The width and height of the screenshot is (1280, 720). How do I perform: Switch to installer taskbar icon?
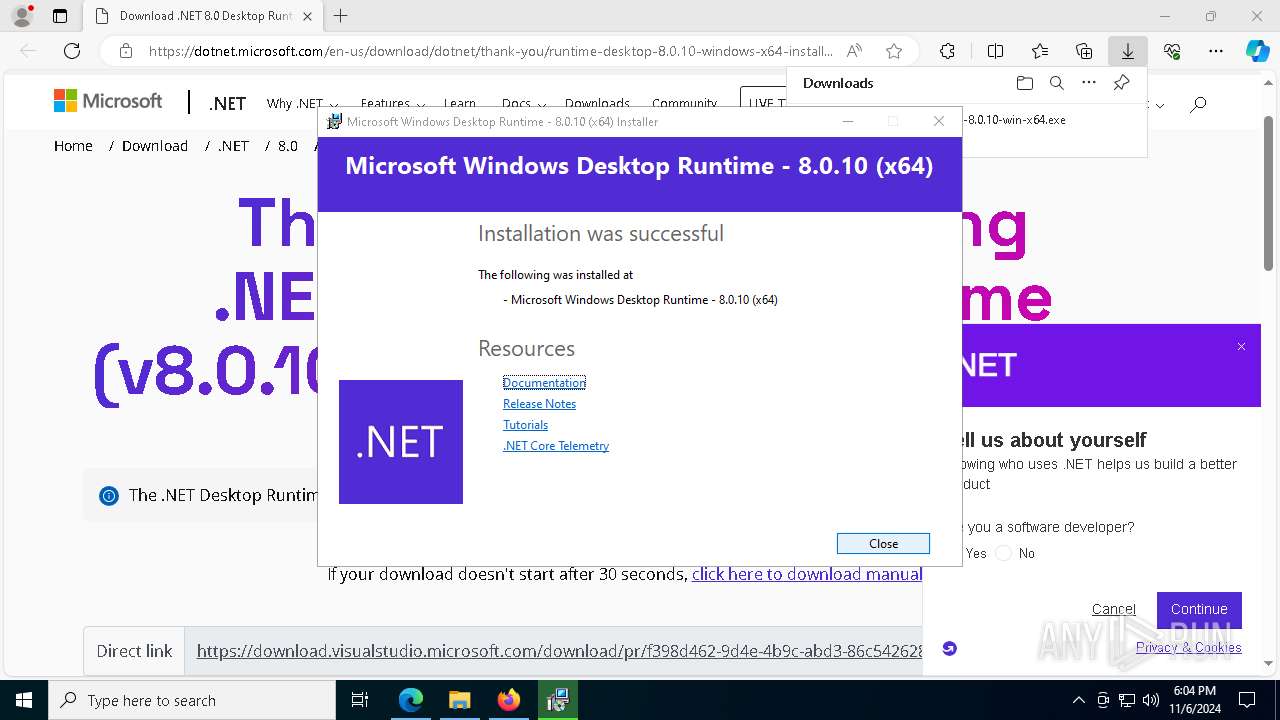(557, 700)
